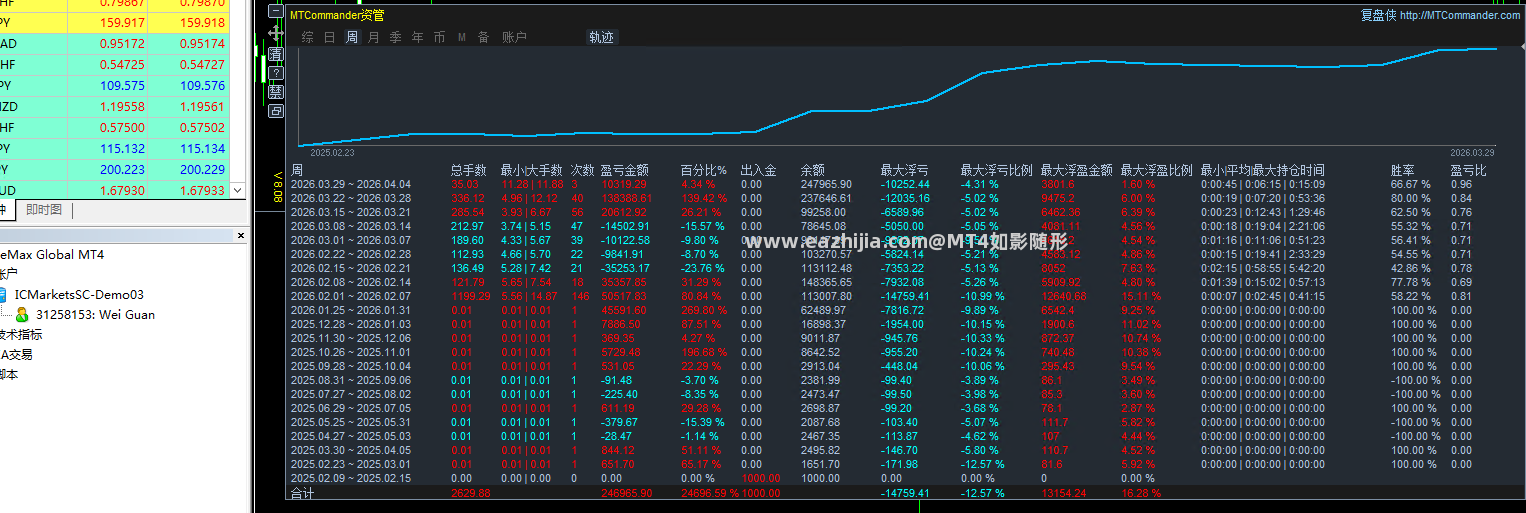Image resolution: width=1526 pixels, height=513 pixels.
Task: Switch to the 月 monthly view
Action: (374, 37)
